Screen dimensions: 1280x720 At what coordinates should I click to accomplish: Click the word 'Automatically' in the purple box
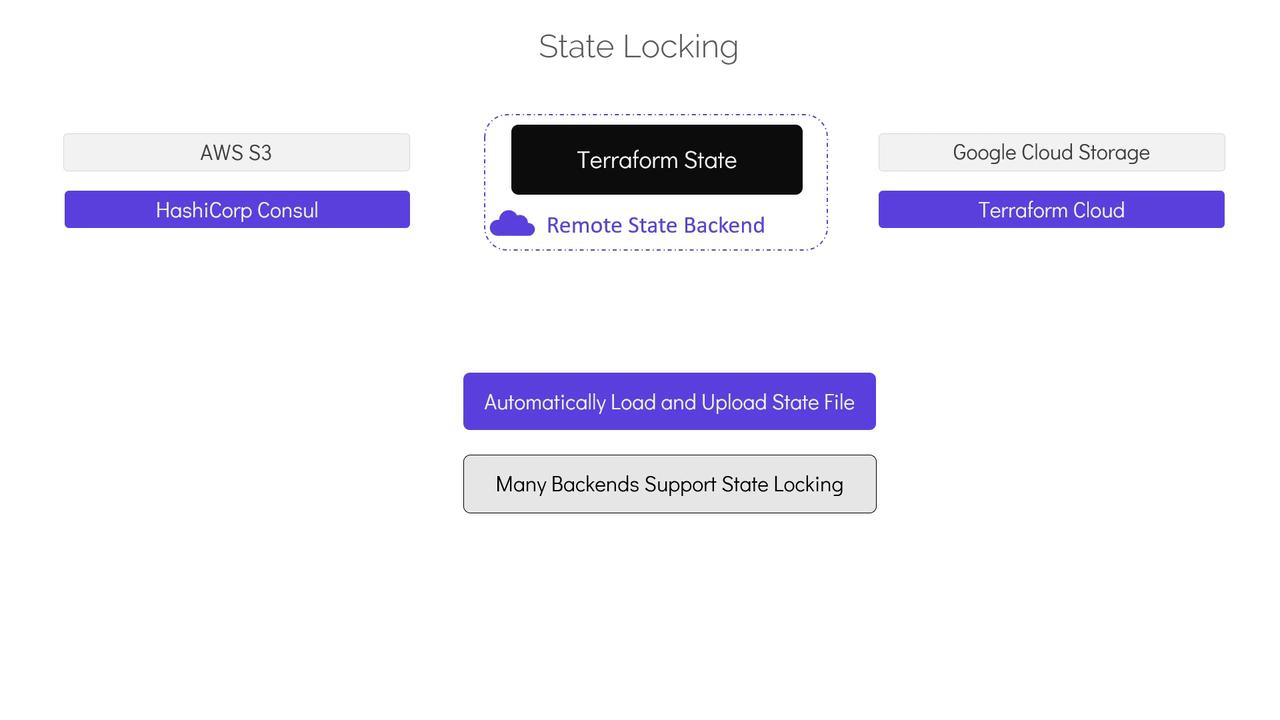[545, 402]
